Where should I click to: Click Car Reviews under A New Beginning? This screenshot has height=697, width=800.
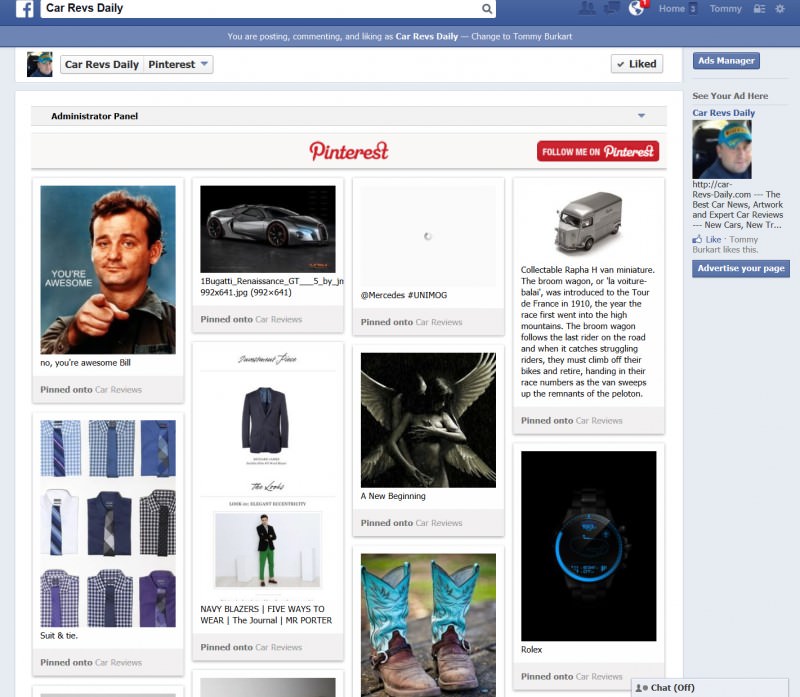pos(439,523)
